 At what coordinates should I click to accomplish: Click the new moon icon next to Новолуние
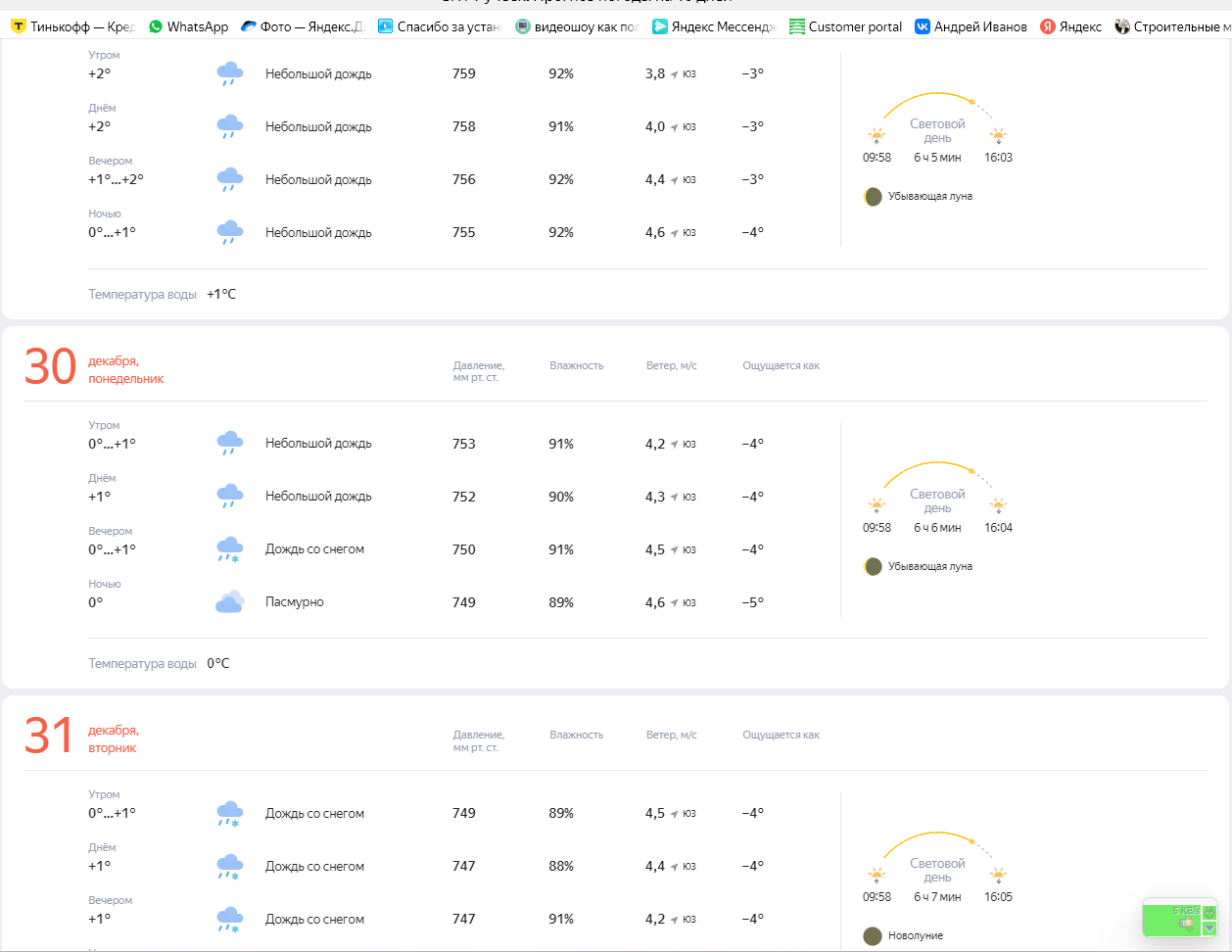point(873,936)
